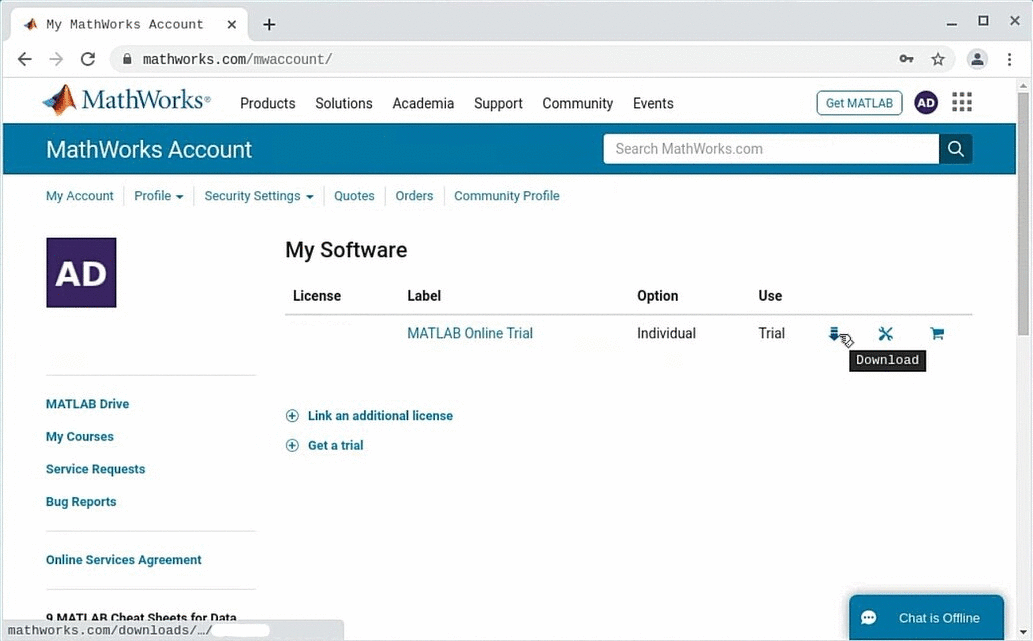This screenshot has width=1033, height=641.
Task: Open My Courses link
Action: (80, 437)
